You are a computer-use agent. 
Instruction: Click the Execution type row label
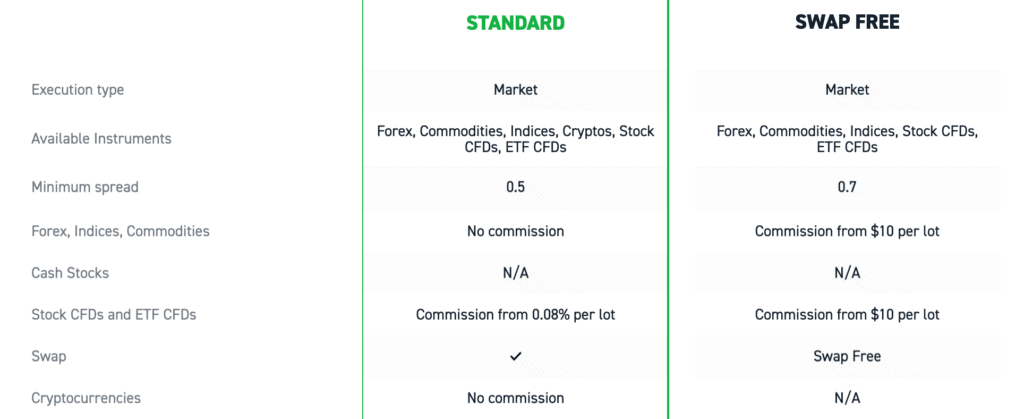point(78,90)
